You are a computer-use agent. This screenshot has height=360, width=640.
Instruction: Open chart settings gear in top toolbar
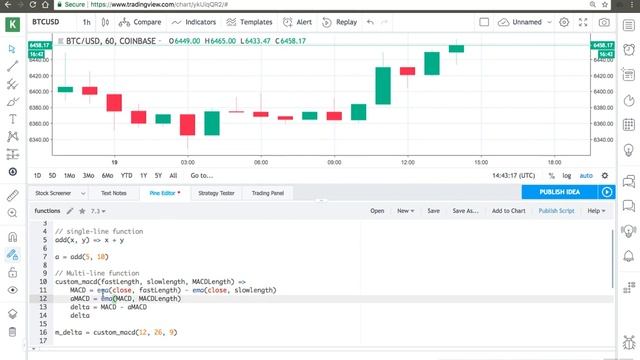[x=564, y=22]
